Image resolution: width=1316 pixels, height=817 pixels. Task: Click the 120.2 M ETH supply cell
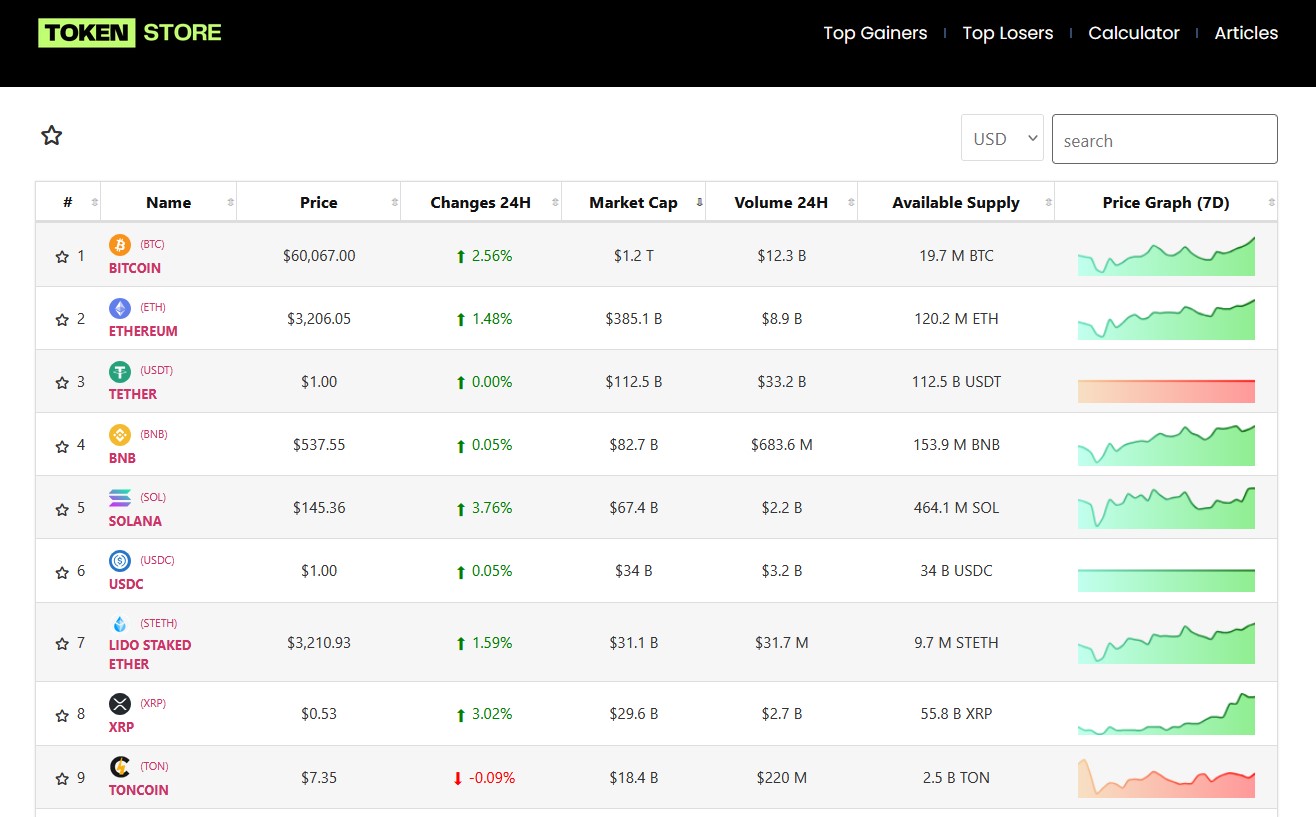pos(956,319)
